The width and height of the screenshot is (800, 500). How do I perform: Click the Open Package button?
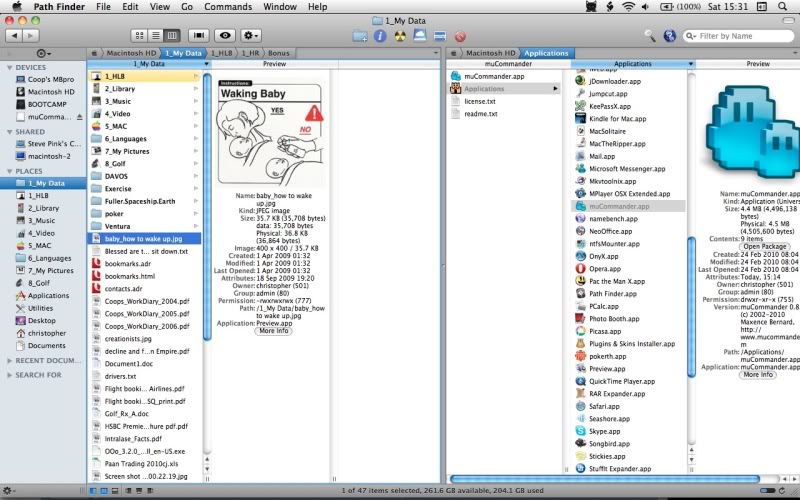pos(764,246)
